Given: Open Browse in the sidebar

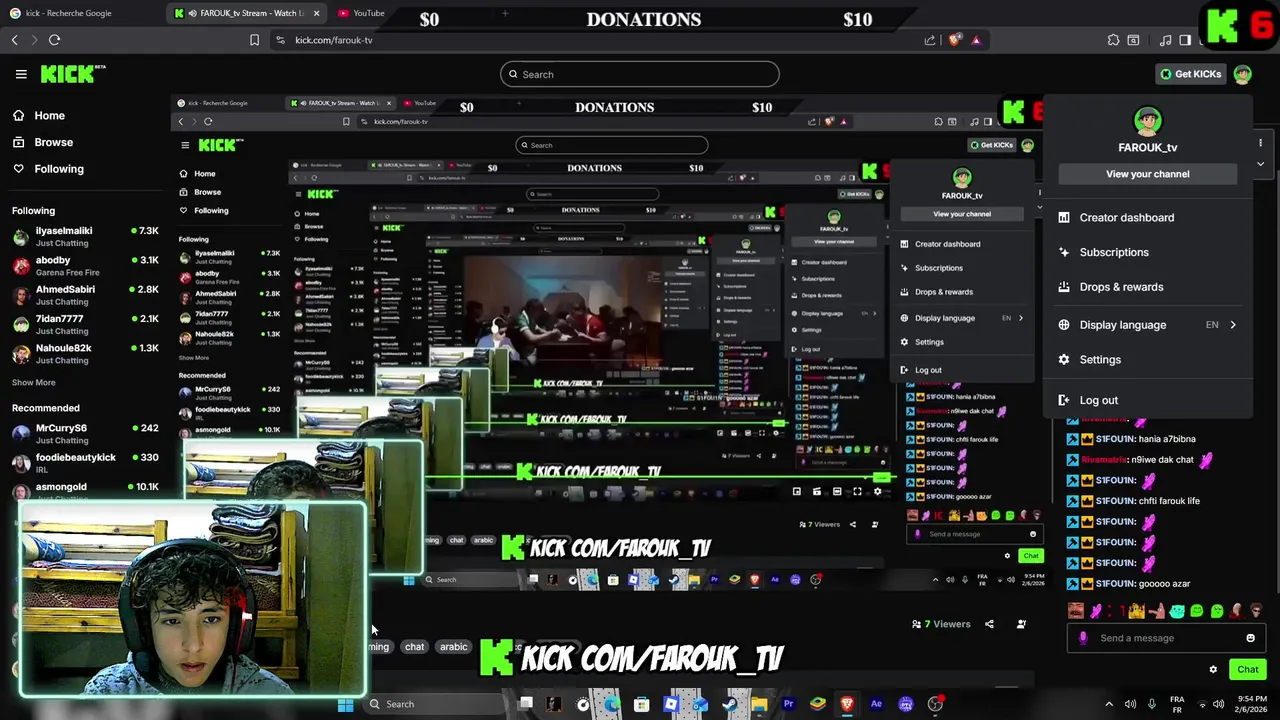Looking at the screenshot, I should tap(42, 142).
